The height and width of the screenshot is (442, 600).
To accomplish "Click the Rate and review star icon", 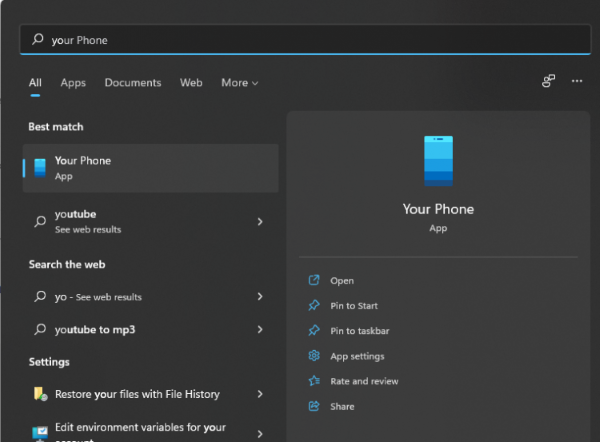I will [314, 381].
